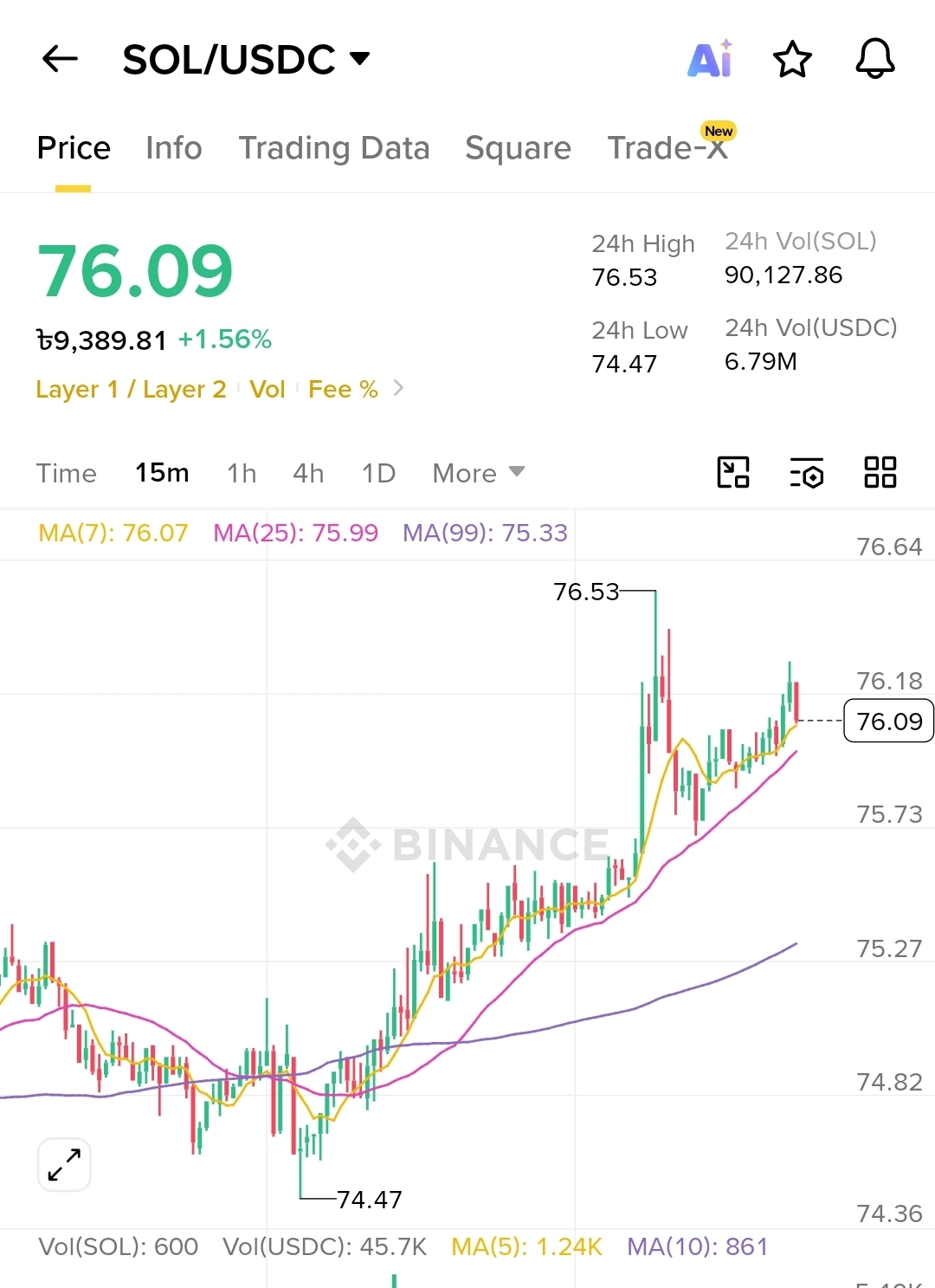Image resolution: width=935 pixels, height=1288 pixels.
Task: Tap the MA(25): 75.99 indicator label
Action: [x=295, y=533]
